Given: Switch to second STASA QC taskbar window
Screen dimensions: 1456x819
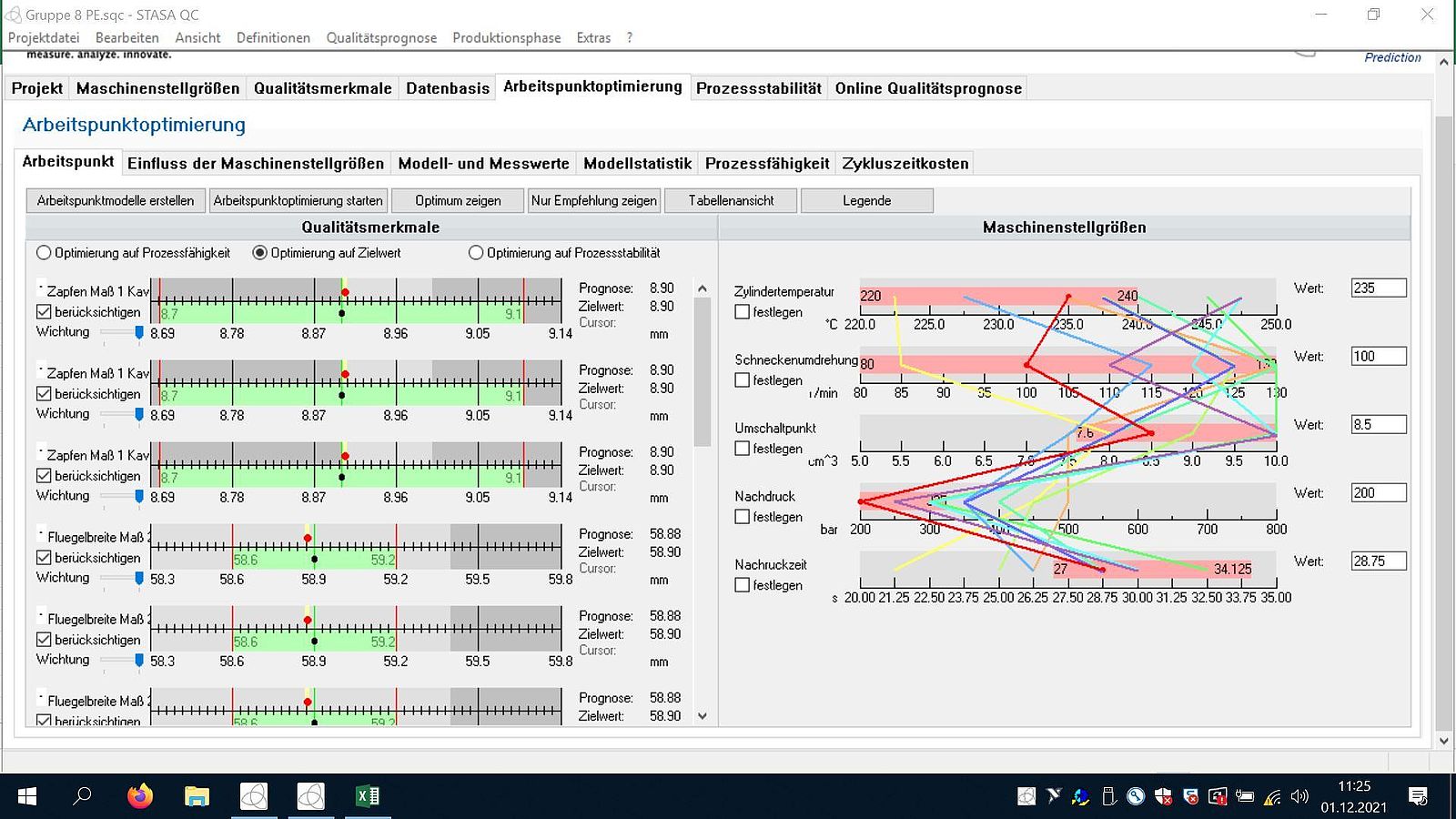Looking at the screenshot, I should click(x=310, y=796).
